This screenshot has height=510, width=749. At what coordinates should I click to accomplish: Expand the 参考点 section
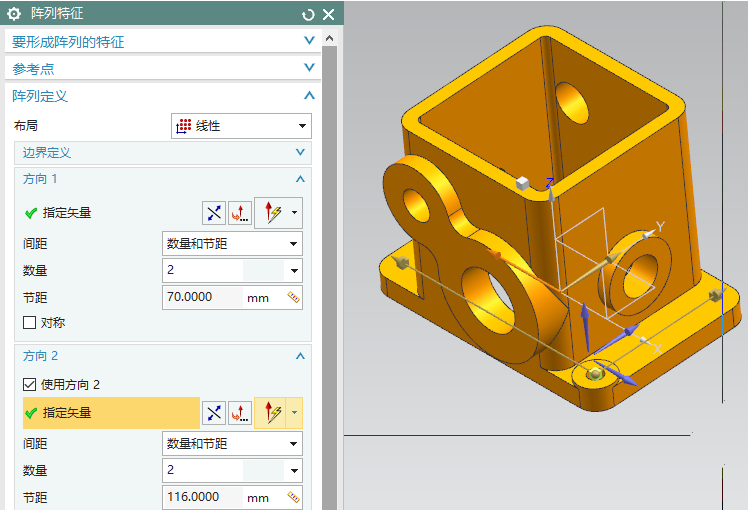click(310, 67)
